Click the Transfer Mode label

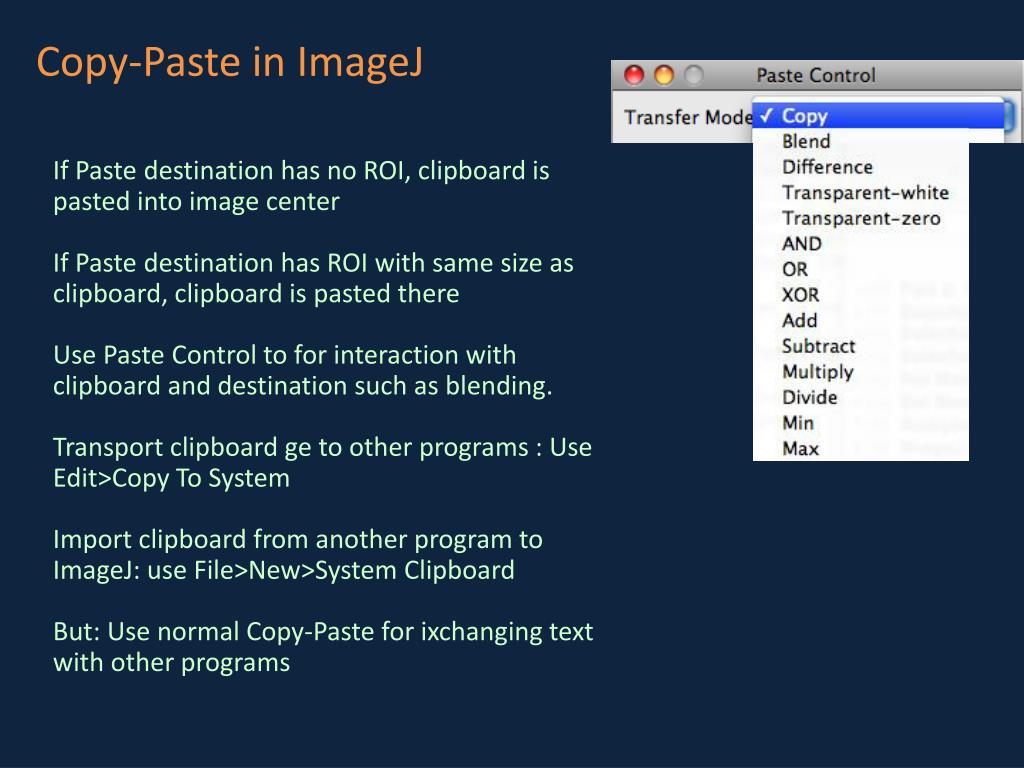point(688,117)
